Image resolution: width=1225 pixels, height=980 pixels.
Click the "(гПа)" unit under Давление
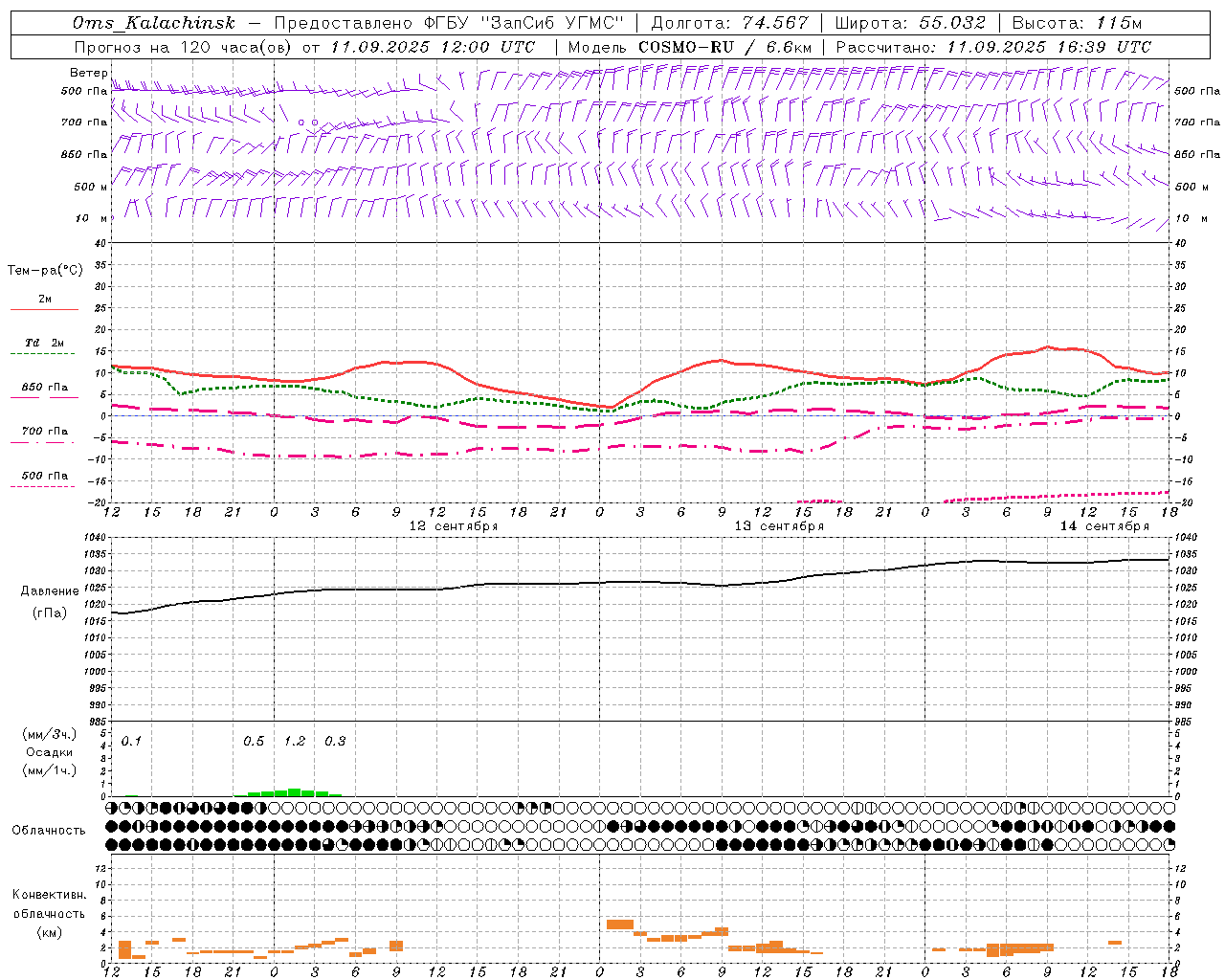point(49,613)
